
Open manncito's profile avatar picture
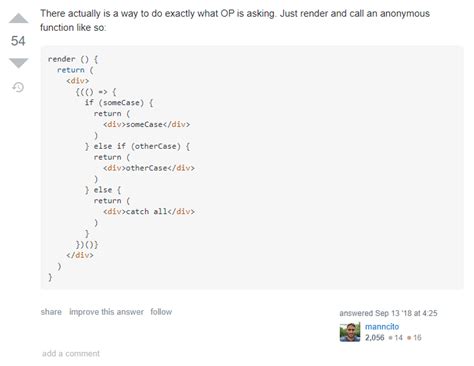(350, 332)
